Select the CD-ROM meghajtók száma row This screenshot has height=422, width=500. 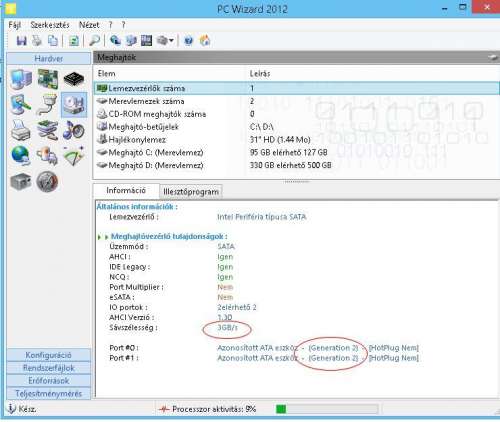pos(296,114)
